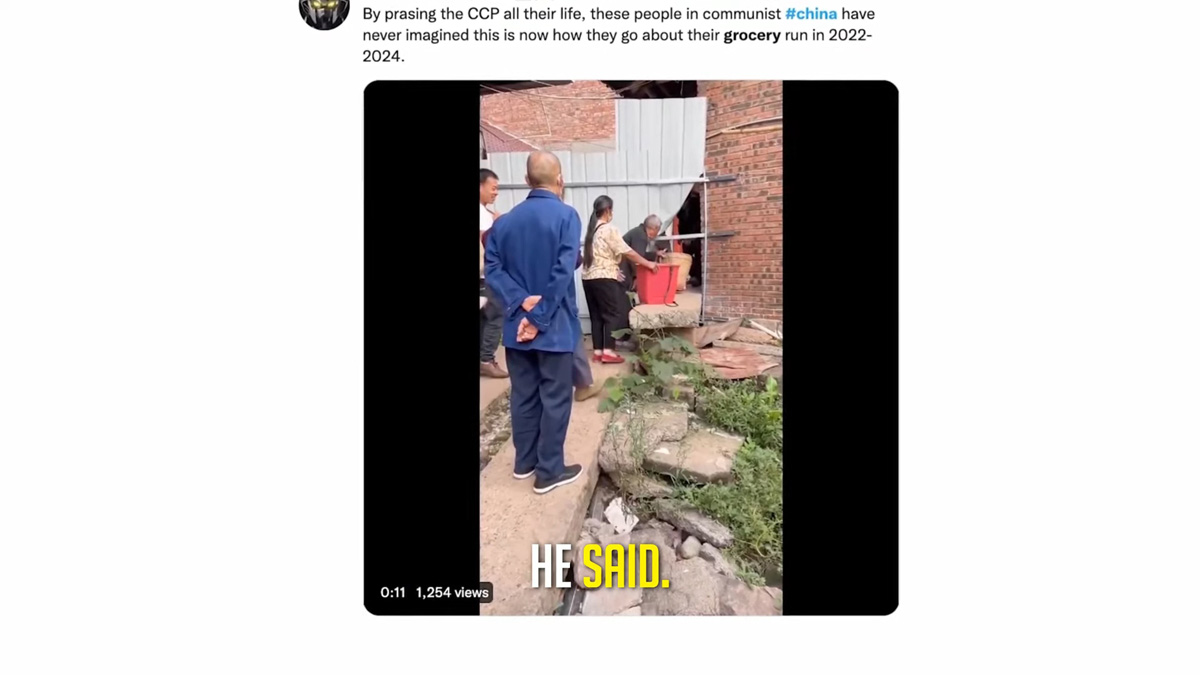1200x675 pixels.
Task: Click the word 'CCP' in tweet text
Action: coord(483,14)
